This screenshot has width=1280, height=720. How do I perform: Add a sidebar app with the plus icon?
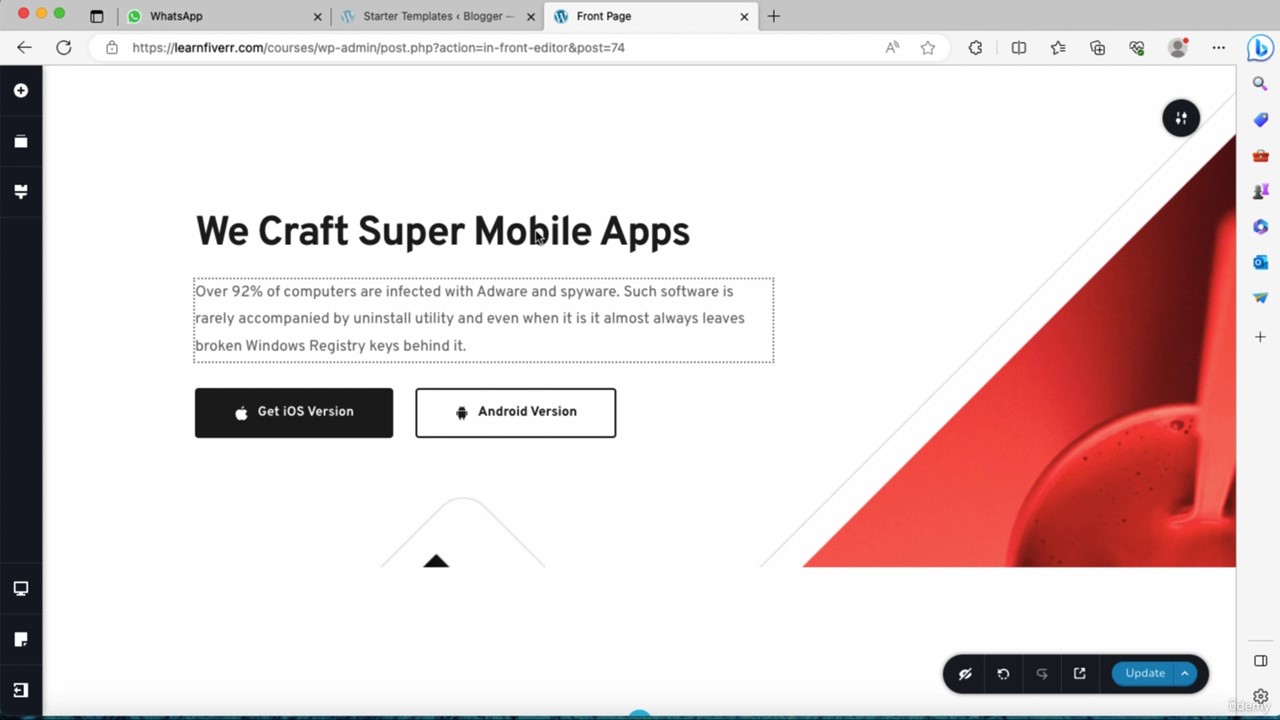coord(1260,337)
